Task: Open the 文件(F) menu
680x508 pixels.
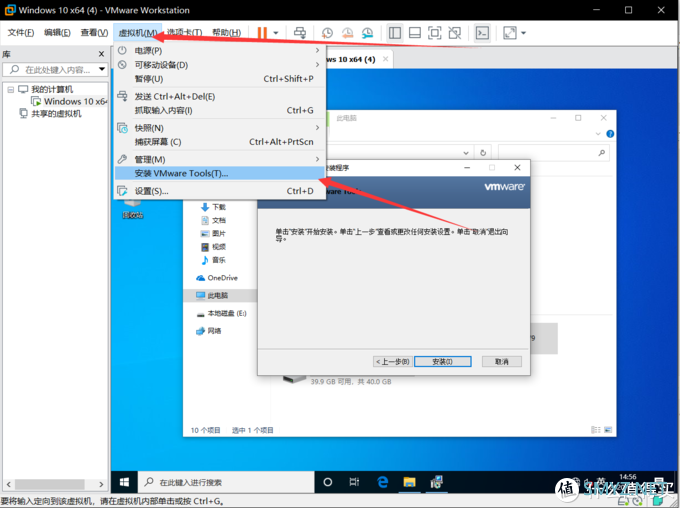Action: click(x=21, y=33)
